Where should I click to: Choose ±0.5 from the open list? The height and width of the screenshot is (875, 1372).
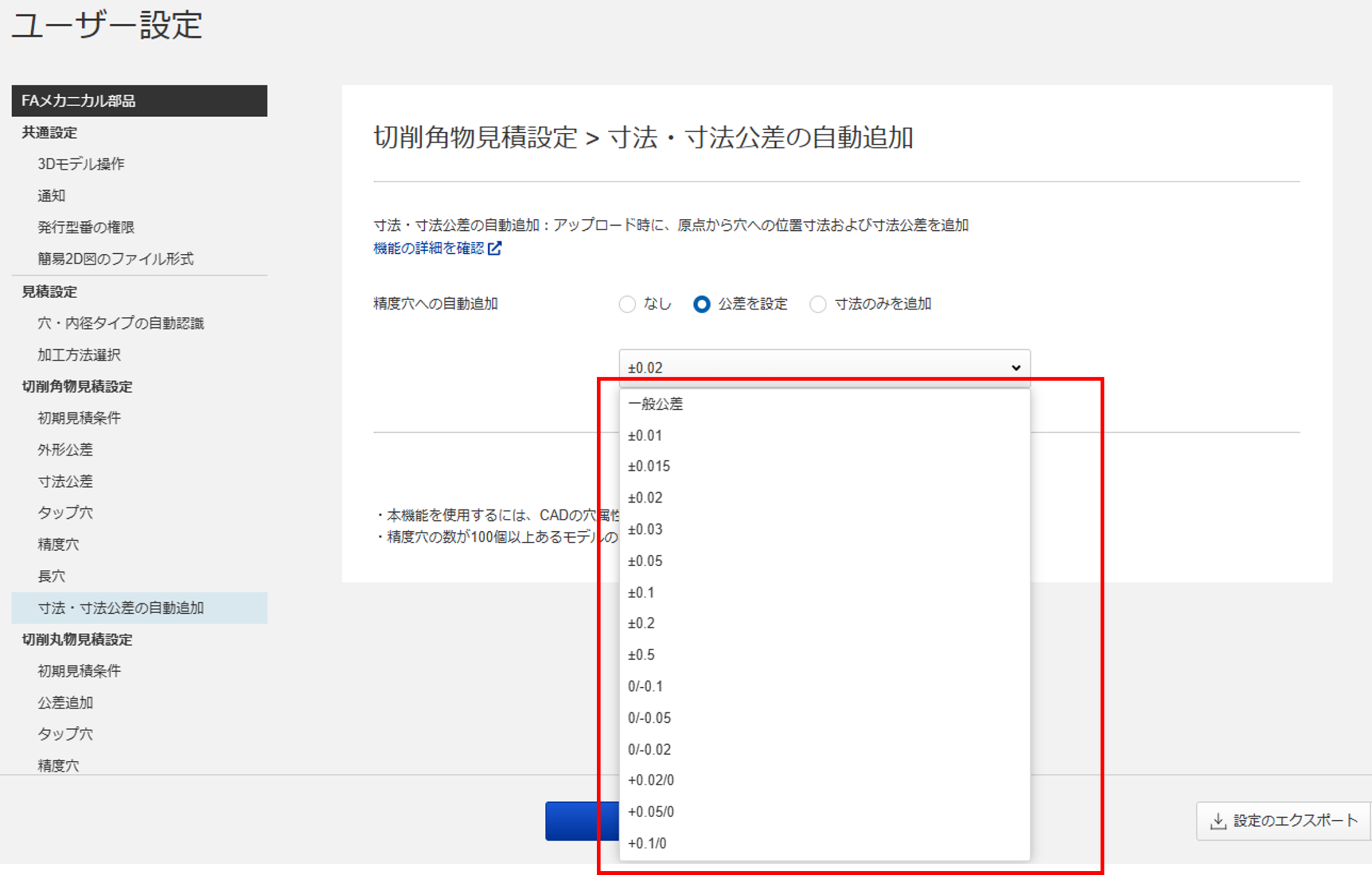(x=642, y=654)
